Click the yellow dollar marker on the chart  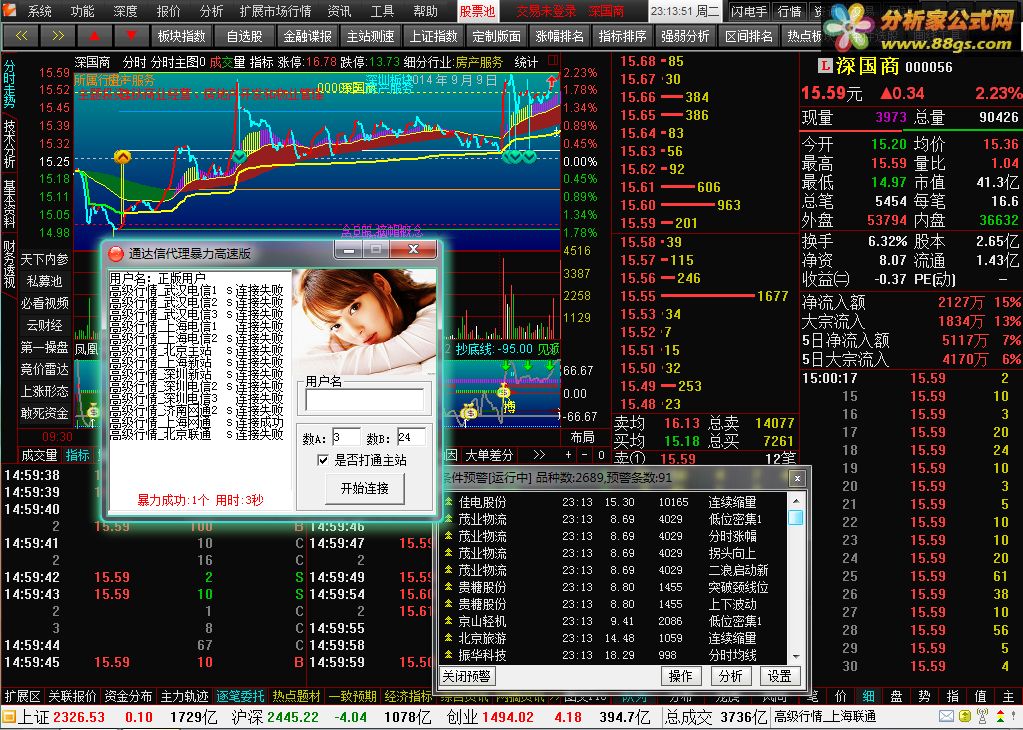tap(122, 157)
